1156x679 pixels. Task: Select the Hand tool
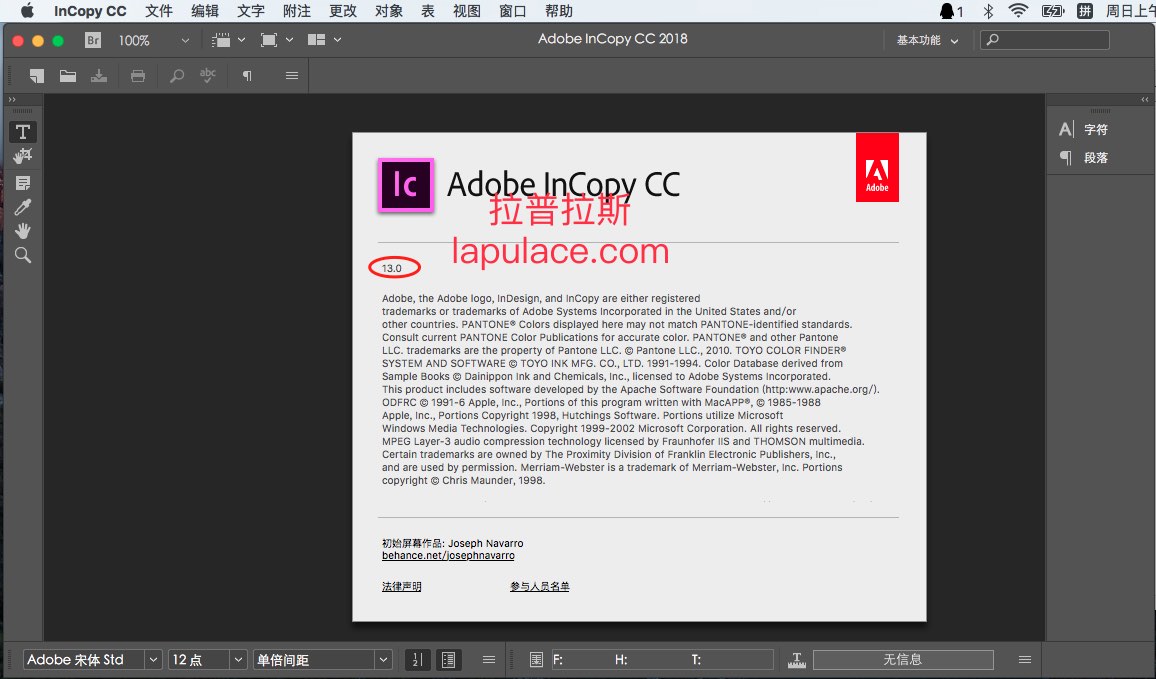(x=23, y=231)
